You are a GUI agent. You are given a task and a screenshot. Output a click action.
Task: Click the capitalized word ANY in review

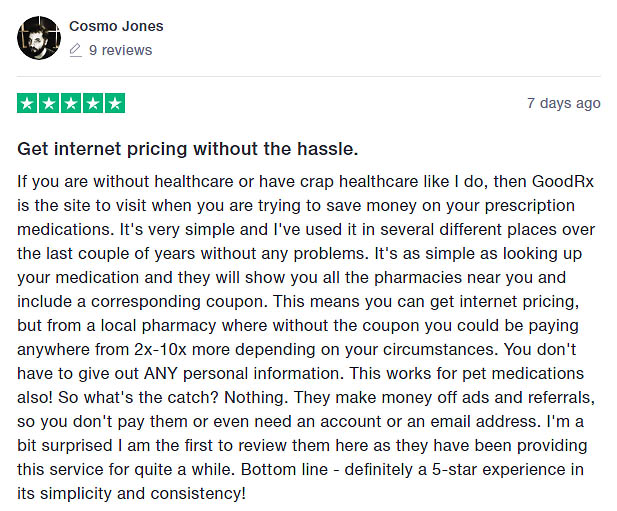tap(161, 373)
